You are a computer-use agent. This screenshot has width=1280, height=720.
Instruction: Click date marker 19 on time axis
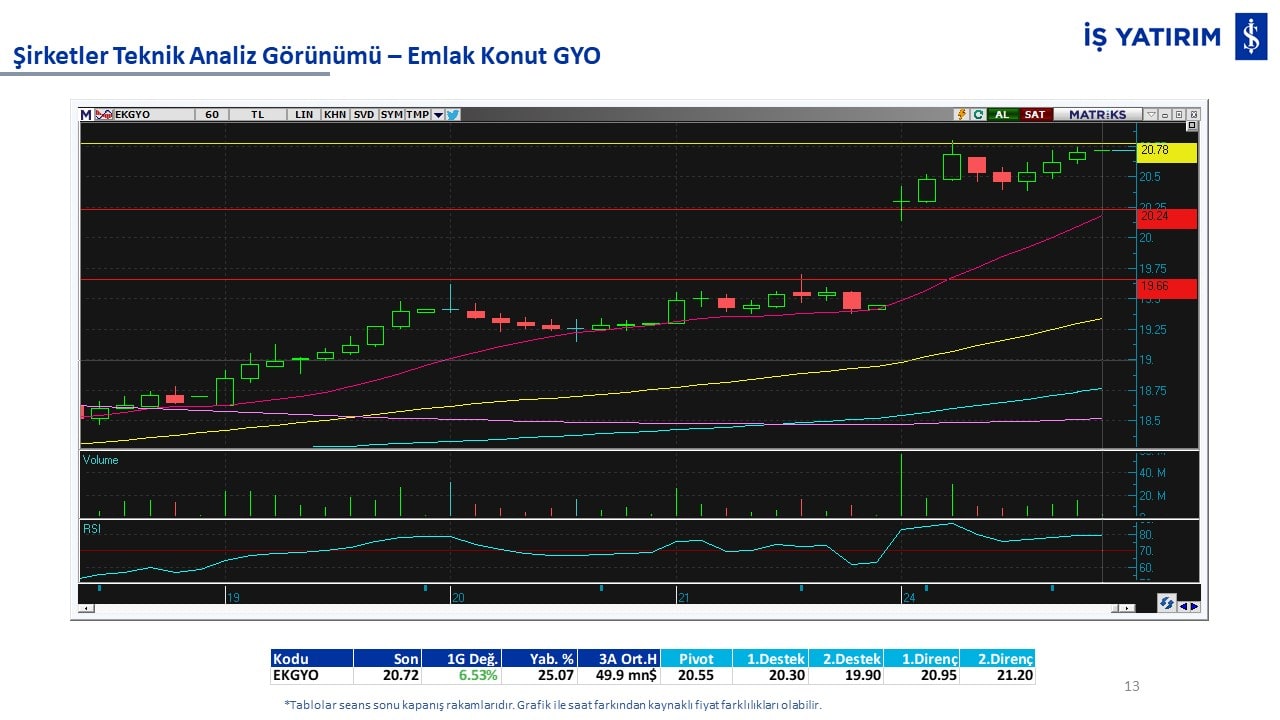(x=233, y=597)
